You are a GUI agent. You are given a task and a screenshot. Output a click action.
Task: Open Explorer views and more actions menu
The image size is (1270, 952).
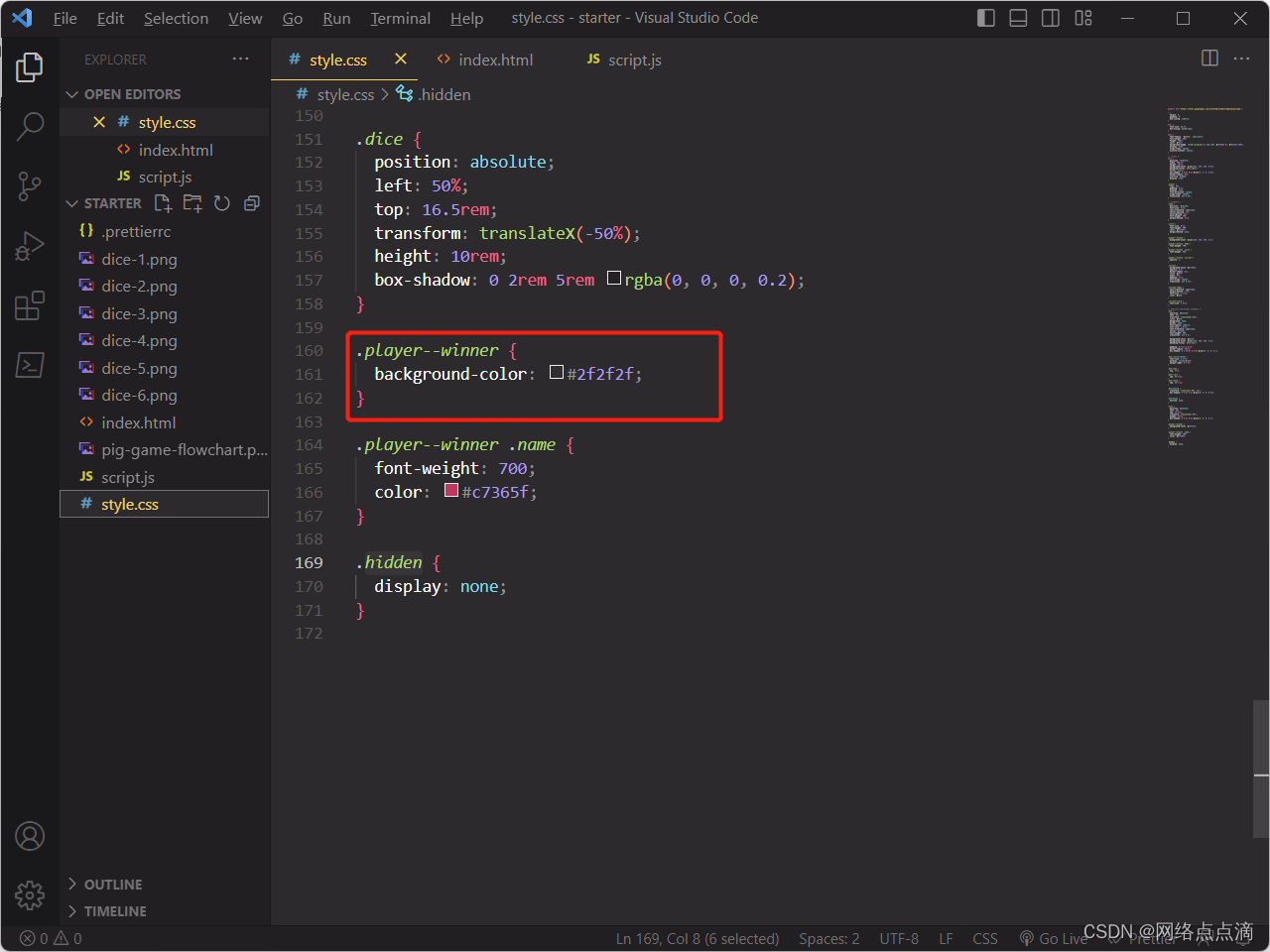point(240,59)
